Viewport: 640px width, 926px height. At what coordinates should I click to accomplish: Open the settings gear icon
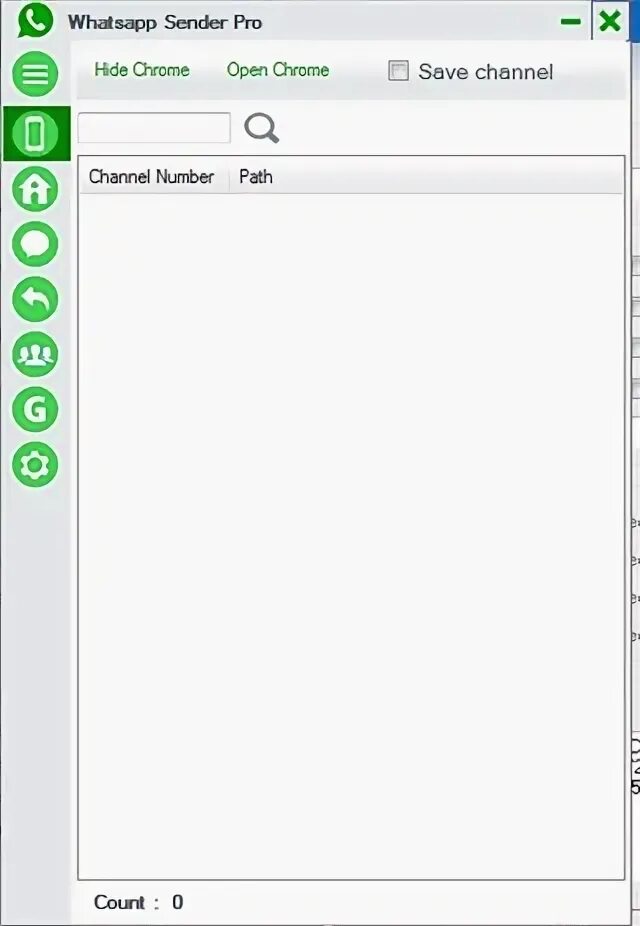tap(35, 465)
